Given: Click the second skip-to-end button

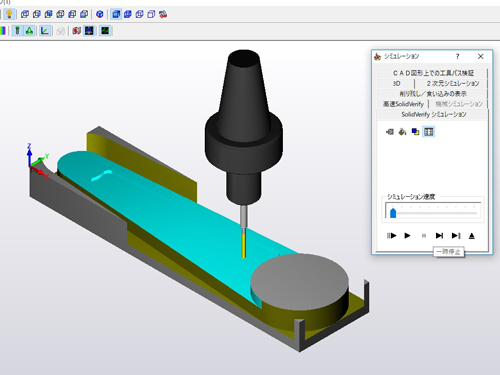Looking at the screenshot, I should pos(456,236).
